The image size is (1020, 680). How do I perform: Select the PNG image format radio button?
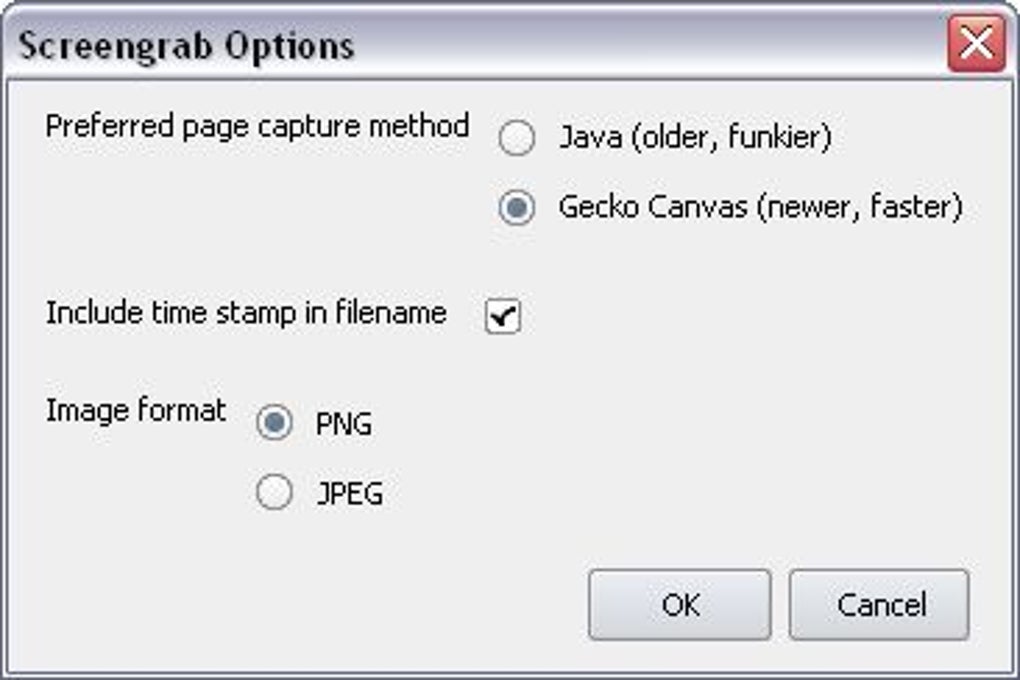[274, 423]
